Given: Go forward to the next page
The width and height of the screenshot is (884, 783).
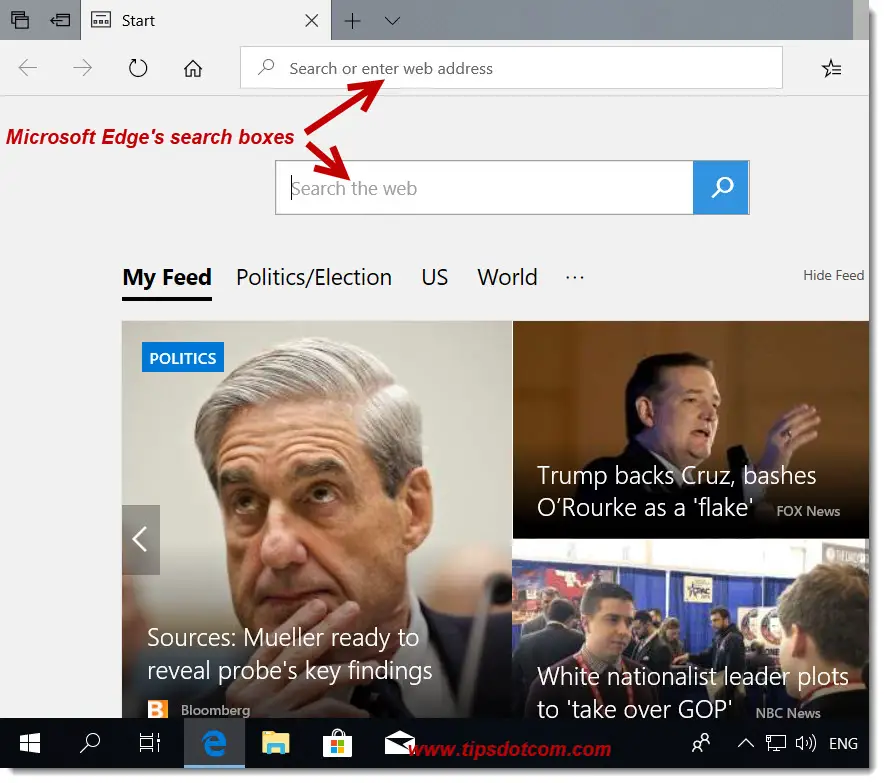Looking at the screenshot, I should tap(82, 68).
